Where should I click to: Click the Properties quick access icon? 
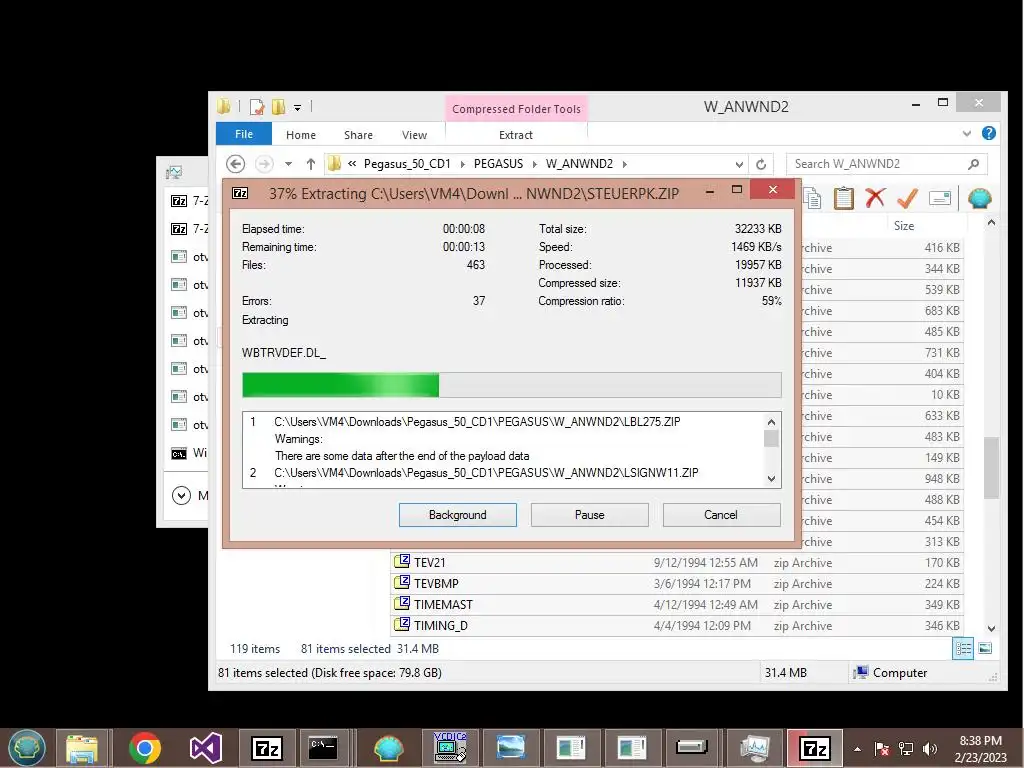257,106
